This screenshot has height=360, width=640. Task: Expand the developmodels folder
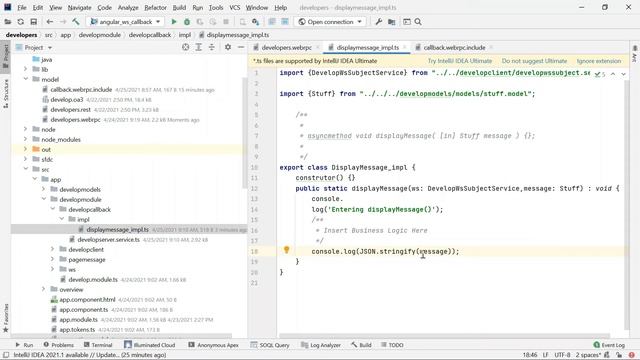pyautogui.click(x=44, y=189)
